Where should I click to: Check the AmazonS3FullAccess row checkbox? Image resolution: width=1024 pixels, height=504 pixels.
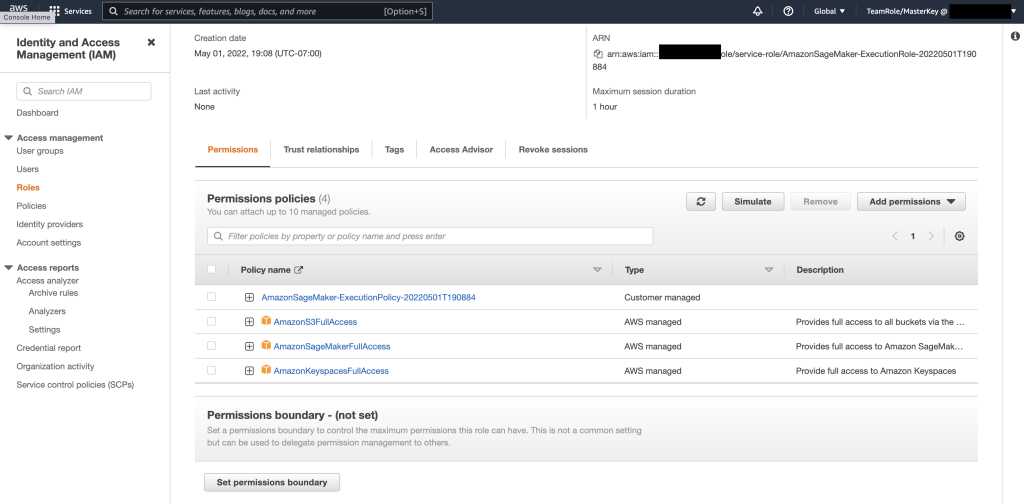pos(211,321)
